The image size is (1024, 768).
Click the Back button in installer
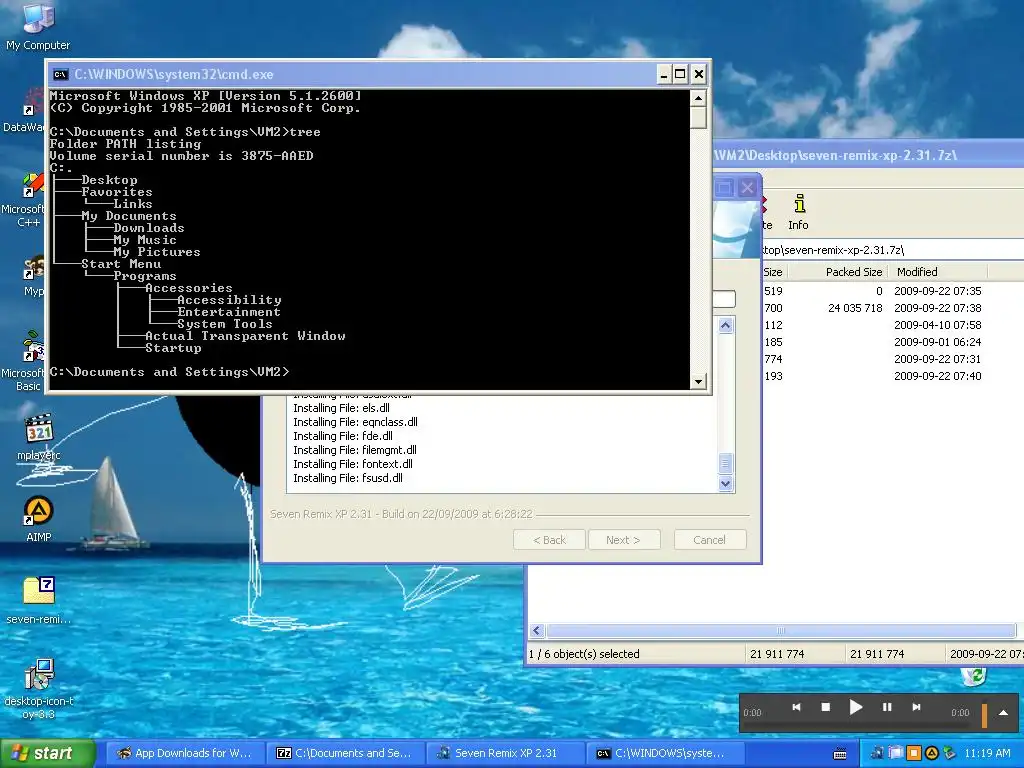[549, 540]
